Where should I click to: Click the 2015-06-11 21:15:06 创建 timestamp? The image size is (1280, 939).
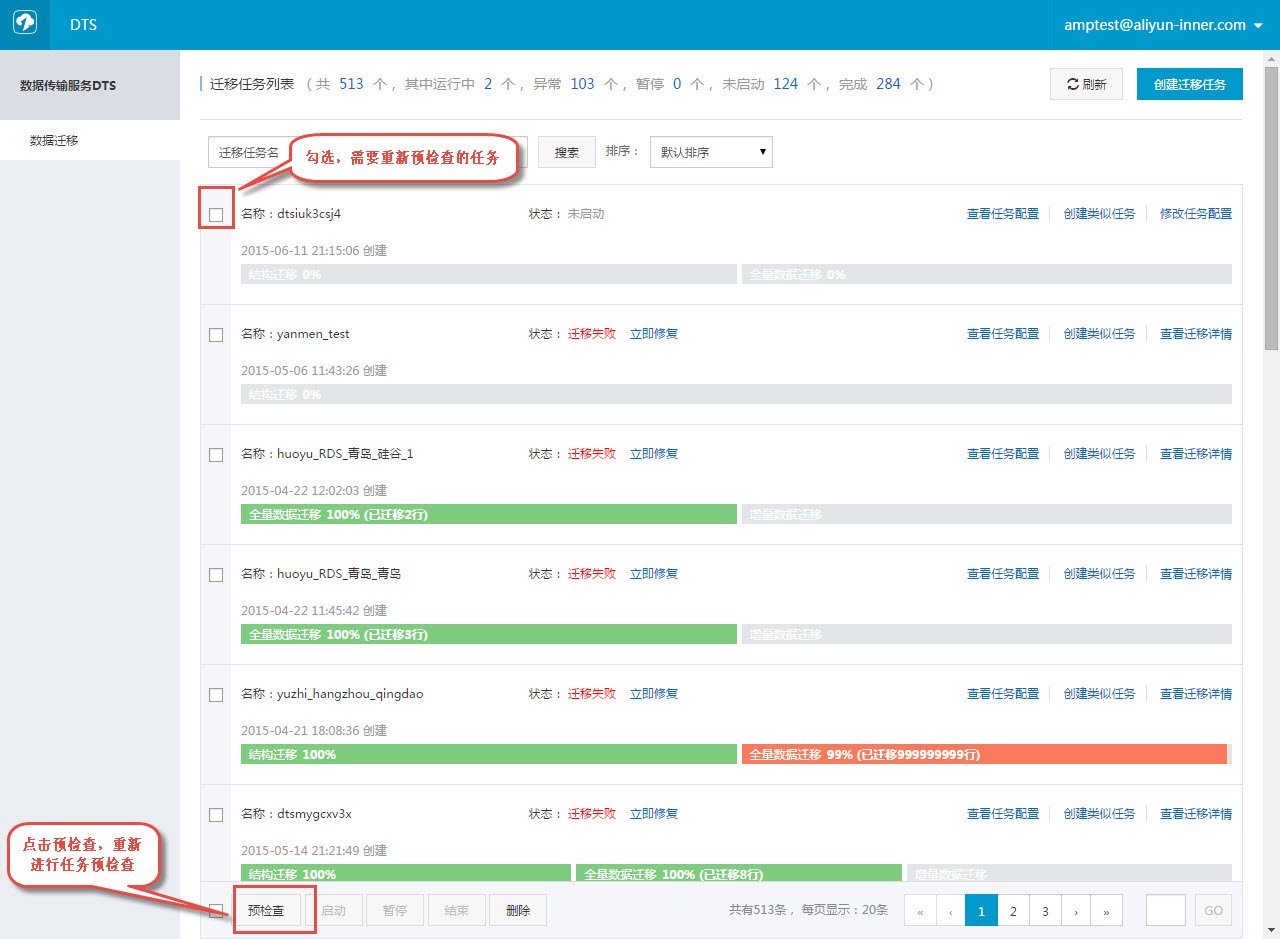coord(314,250)
